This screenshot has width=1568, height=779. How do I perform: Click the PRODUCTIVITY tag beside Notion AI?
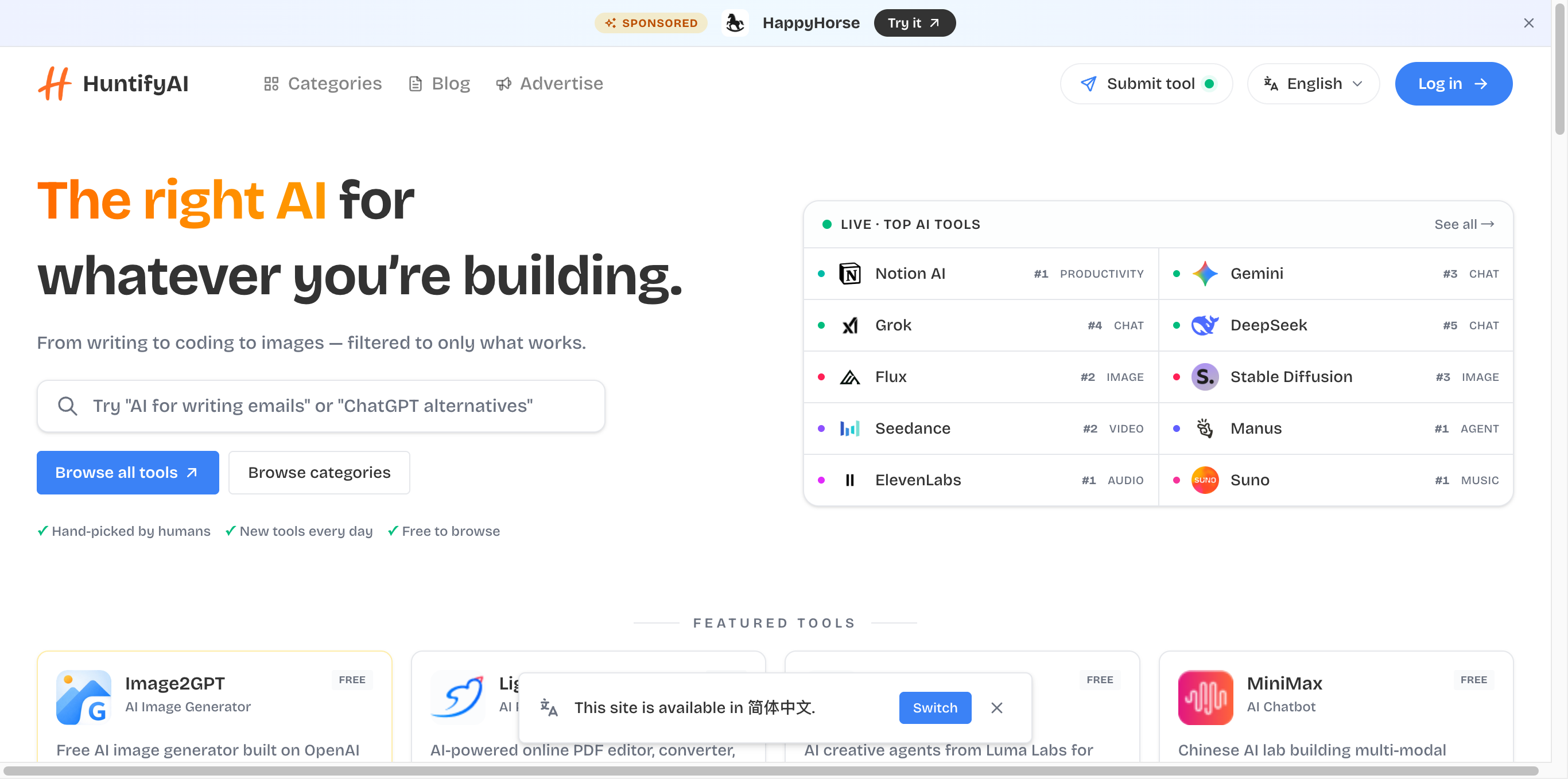[x=1102, y=274]
